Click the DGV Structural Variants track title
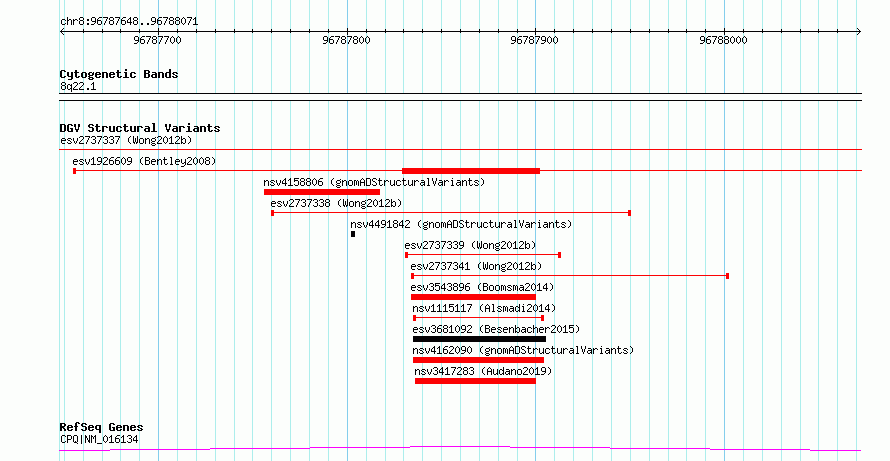Screen dimensions: 890x461 (x=140, y=128)
